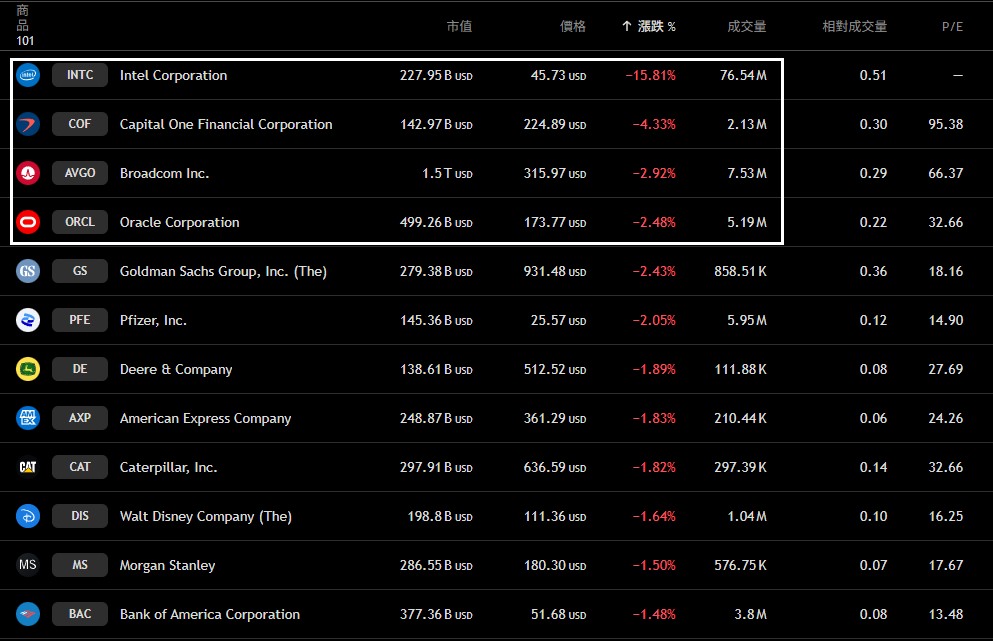Click the 相對成交量 column header
The image size is (993, 641).
click(854, 26)
